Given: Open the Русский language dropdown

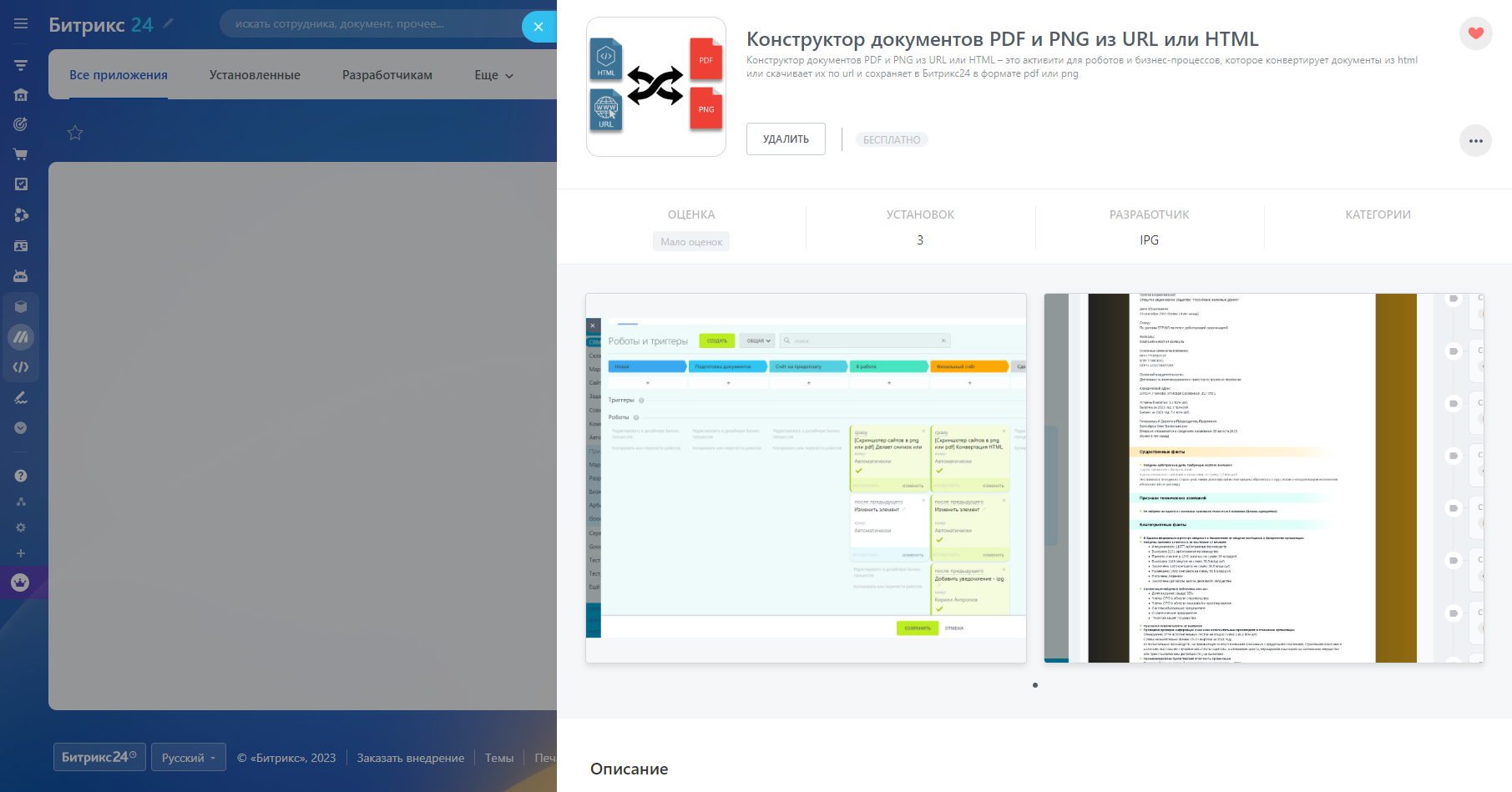Looking at the screenshot, I should tap(189, 758).
